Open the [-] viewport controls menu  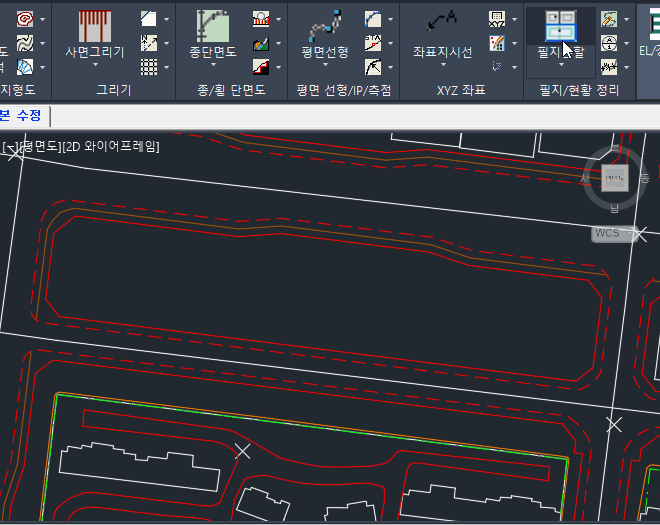[10, 147]
